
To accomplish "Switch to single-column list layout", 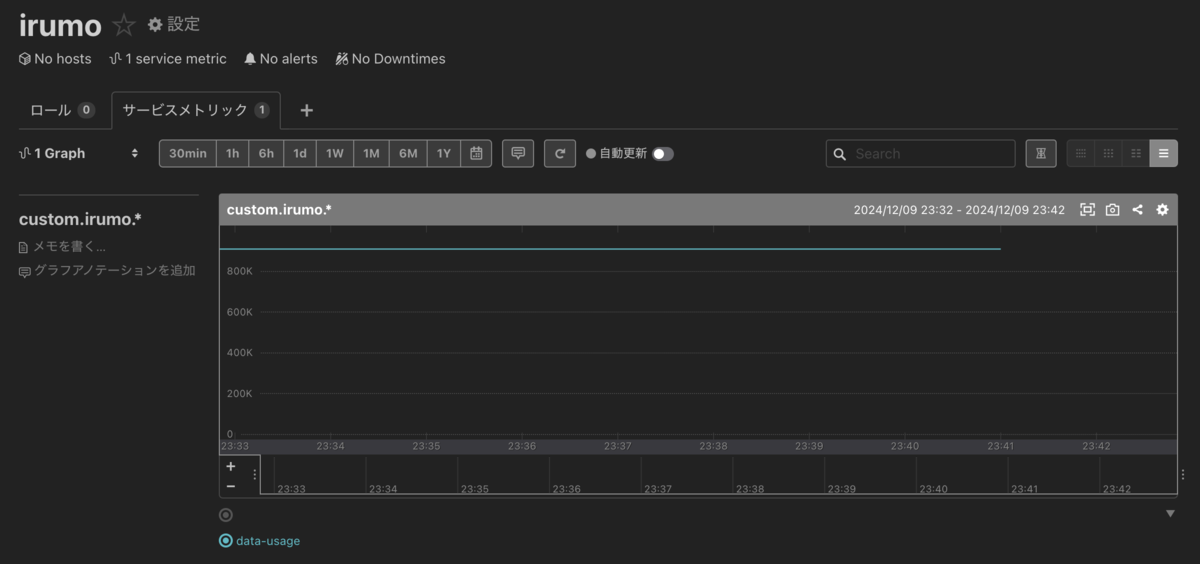I will coord(1164,153).
